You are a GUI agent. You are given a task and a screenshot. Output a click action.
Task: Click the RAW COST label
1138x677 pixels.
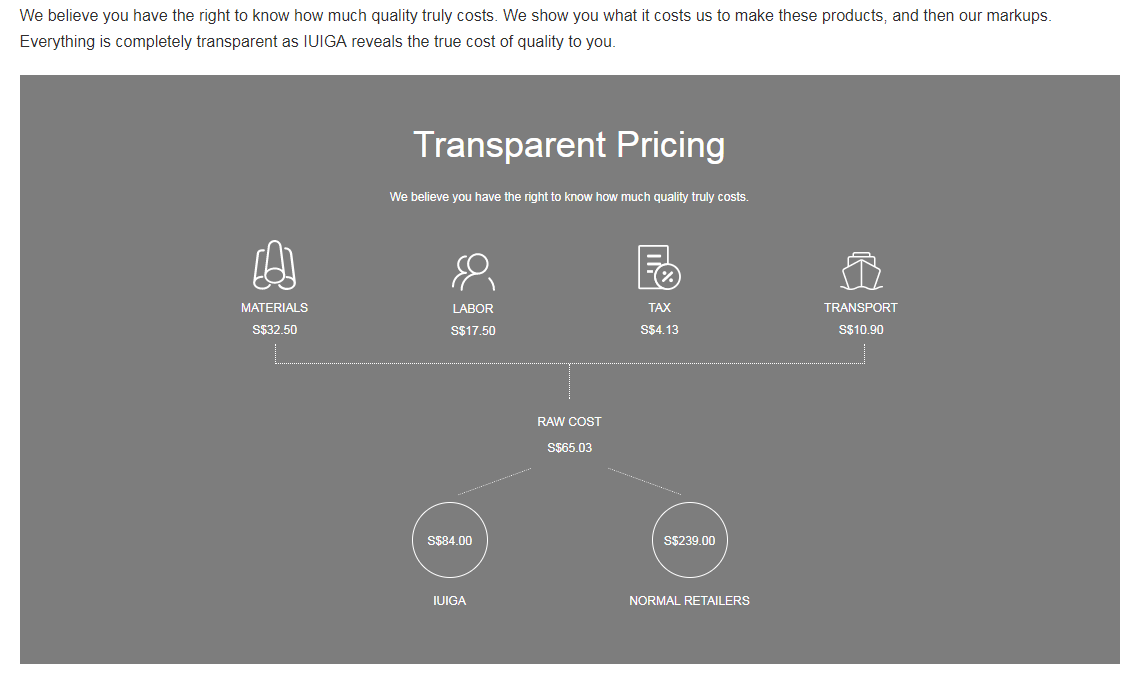click(569, 422)
